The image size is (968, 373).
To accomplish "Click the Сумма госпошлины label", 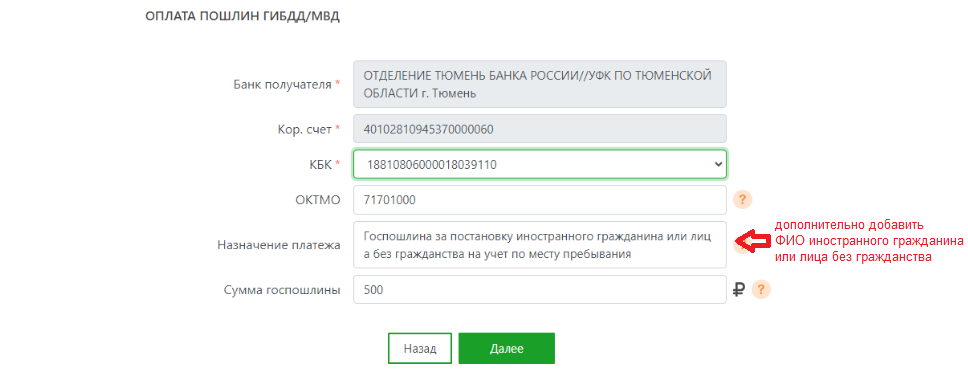I will pos(282,289).
